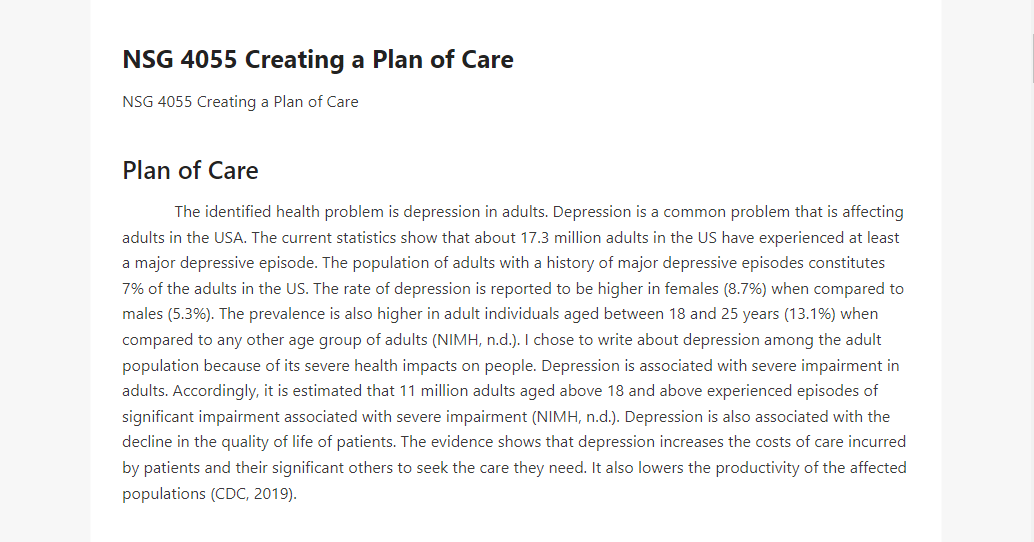The image size is (1034, 542).
Task: Click the word 'populations' on the last line
Action: 164,494
